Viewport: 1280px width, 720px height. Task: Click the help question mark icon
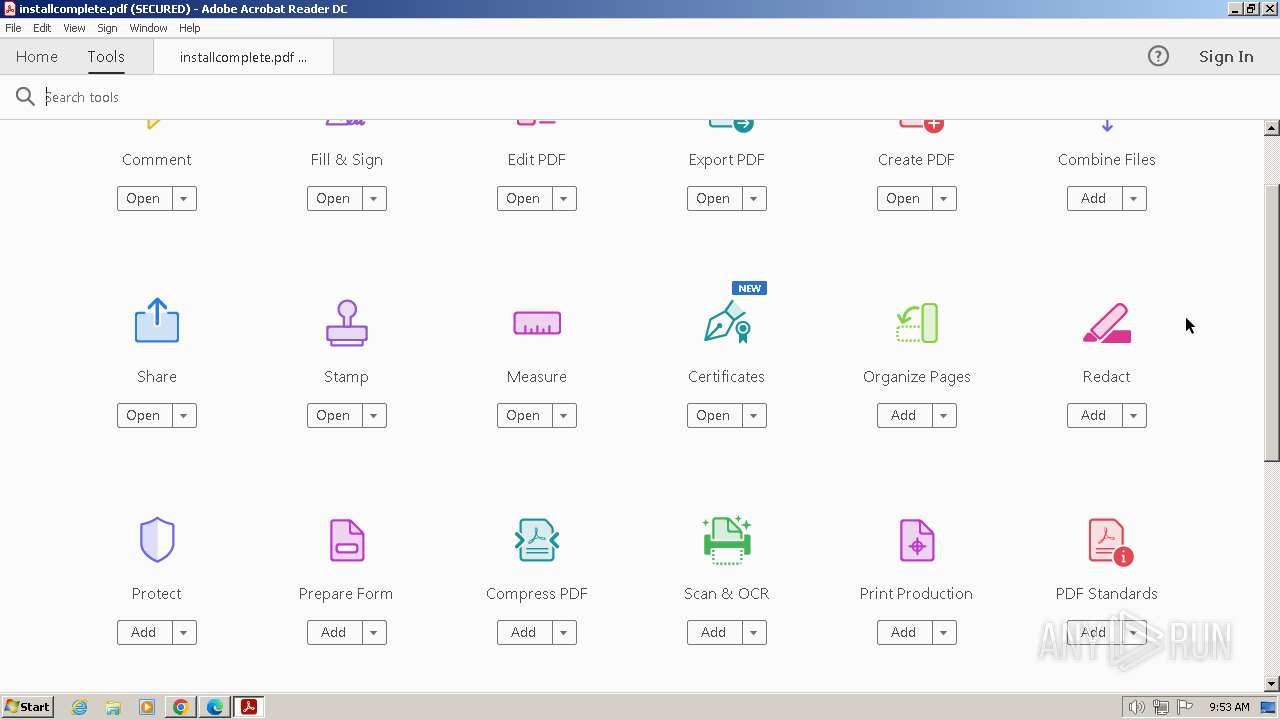click(x=1158, y=57)
